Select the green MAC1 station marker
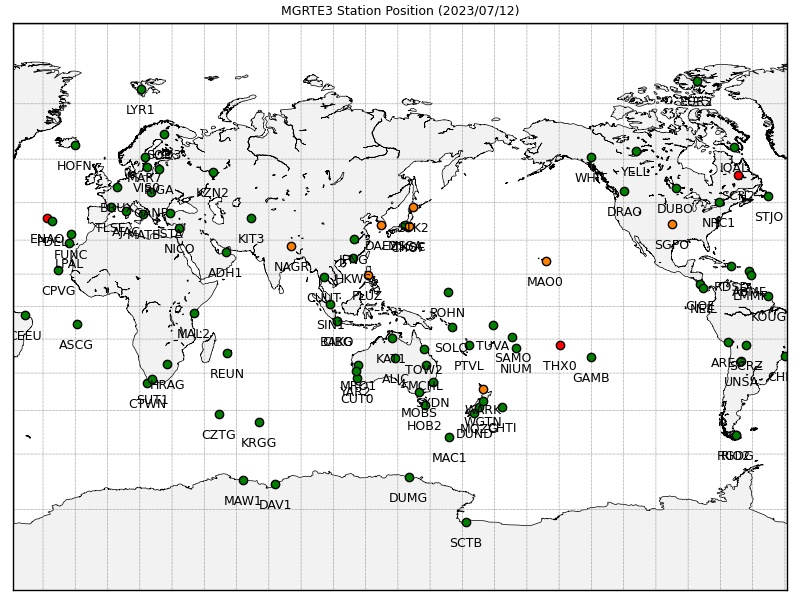Image resolution: width=800 pixels, height=600 pixels. pos(449,438)
